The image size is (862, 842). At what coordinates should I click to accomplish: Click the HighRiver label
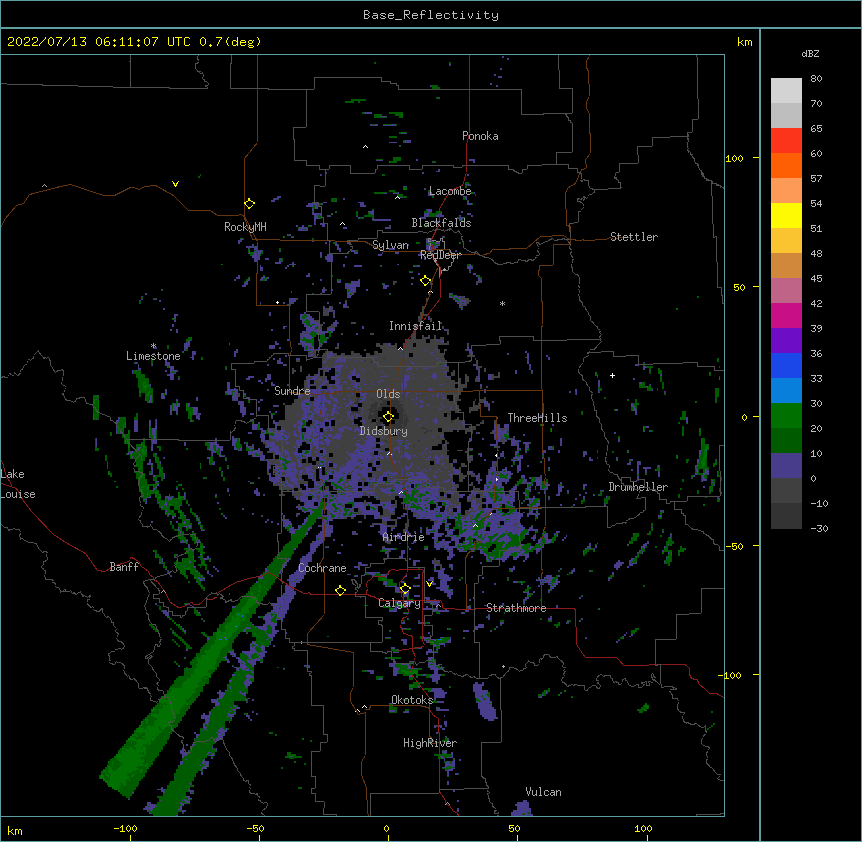pyautogui.click(x=430, y=743)
